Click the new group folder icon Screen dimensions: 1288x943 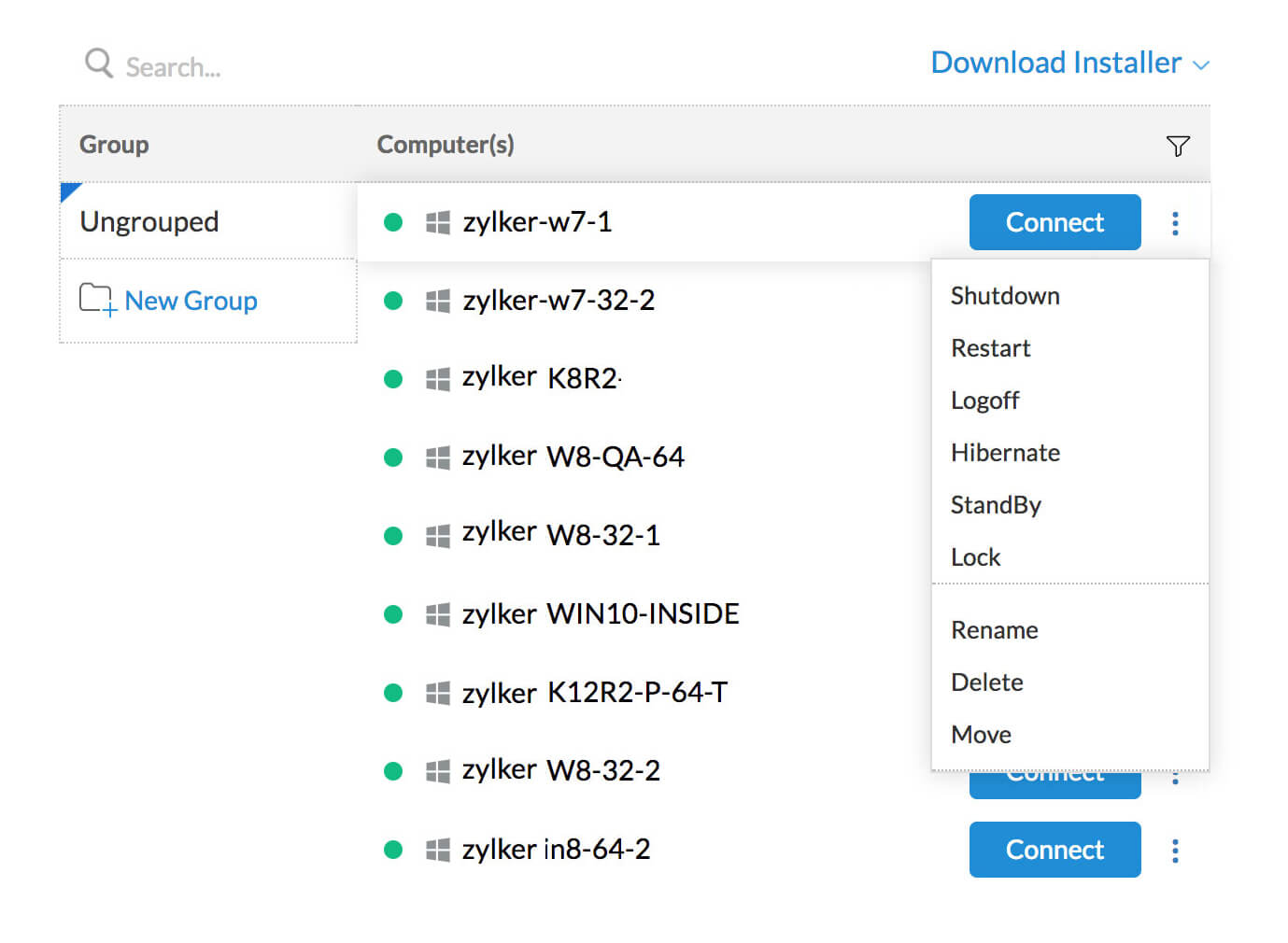[97, 300]
